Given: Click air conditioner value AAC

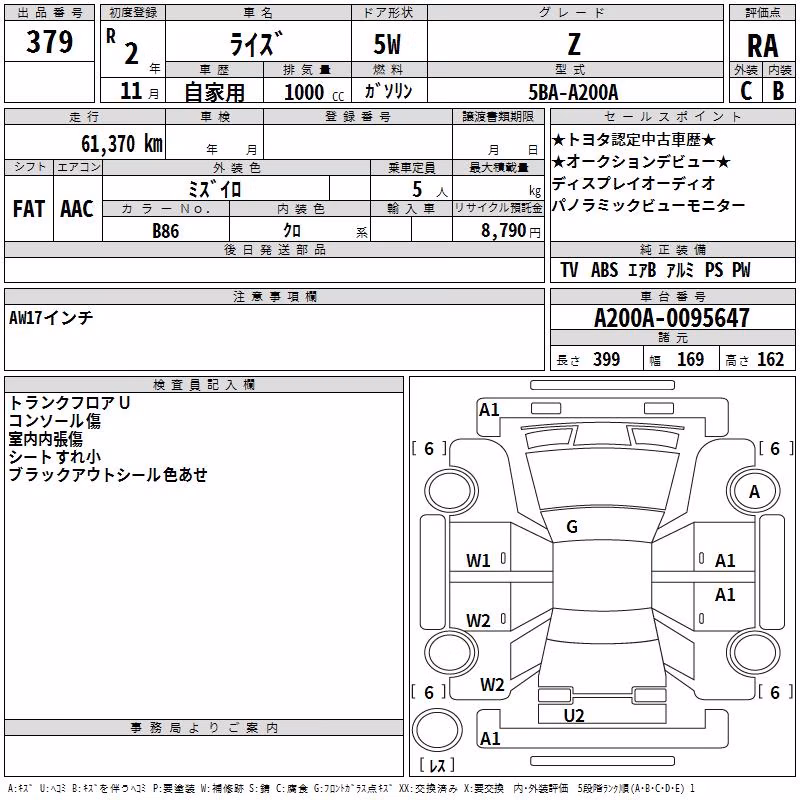Looking at the screenshot, I should point(77,209).
